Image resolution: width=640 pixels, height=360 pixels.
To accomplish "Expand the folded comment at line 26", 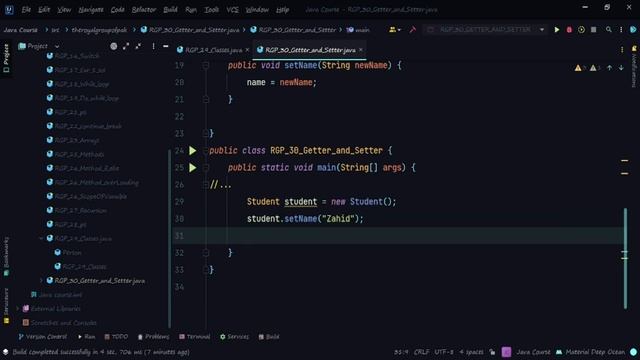I will (206, 185).
